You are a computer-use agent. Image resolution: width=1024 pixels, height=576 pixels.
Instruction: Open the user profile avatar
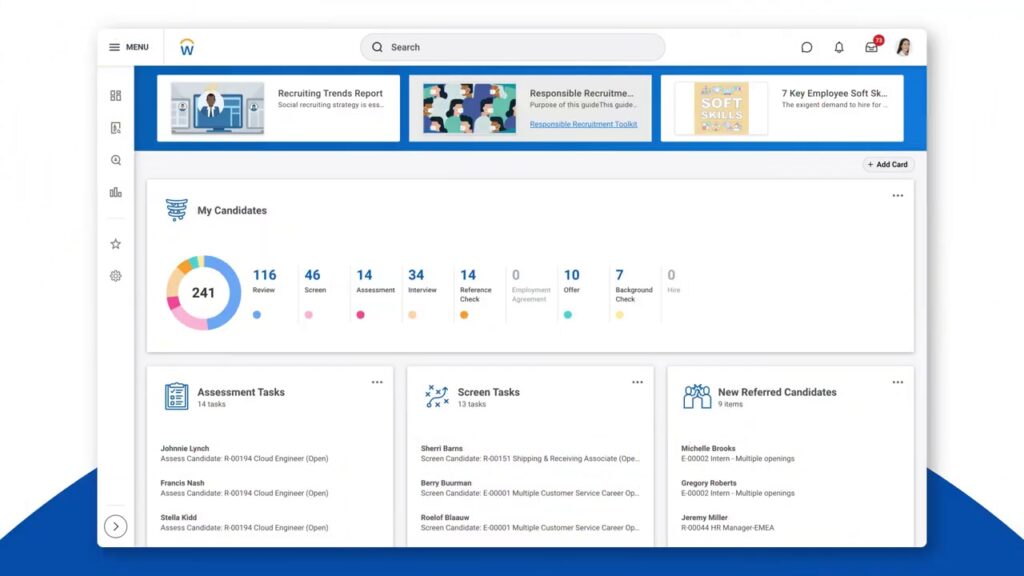(904, 47)
